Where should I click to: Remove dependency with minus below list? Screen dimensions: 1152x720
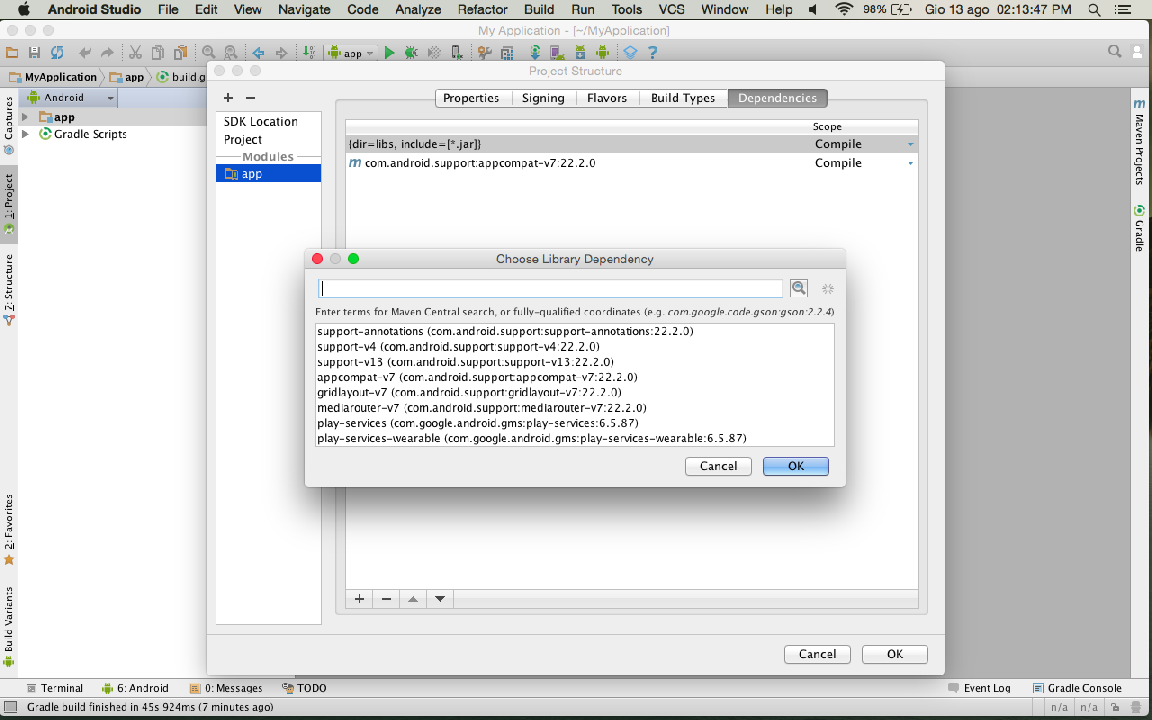[x=386, y=599]
